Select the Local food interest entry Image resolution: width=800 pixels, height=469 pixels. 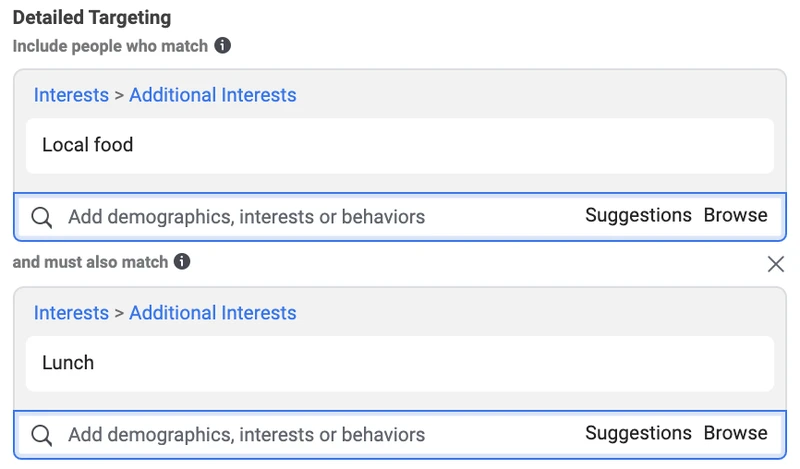click(x=400, y=146)
